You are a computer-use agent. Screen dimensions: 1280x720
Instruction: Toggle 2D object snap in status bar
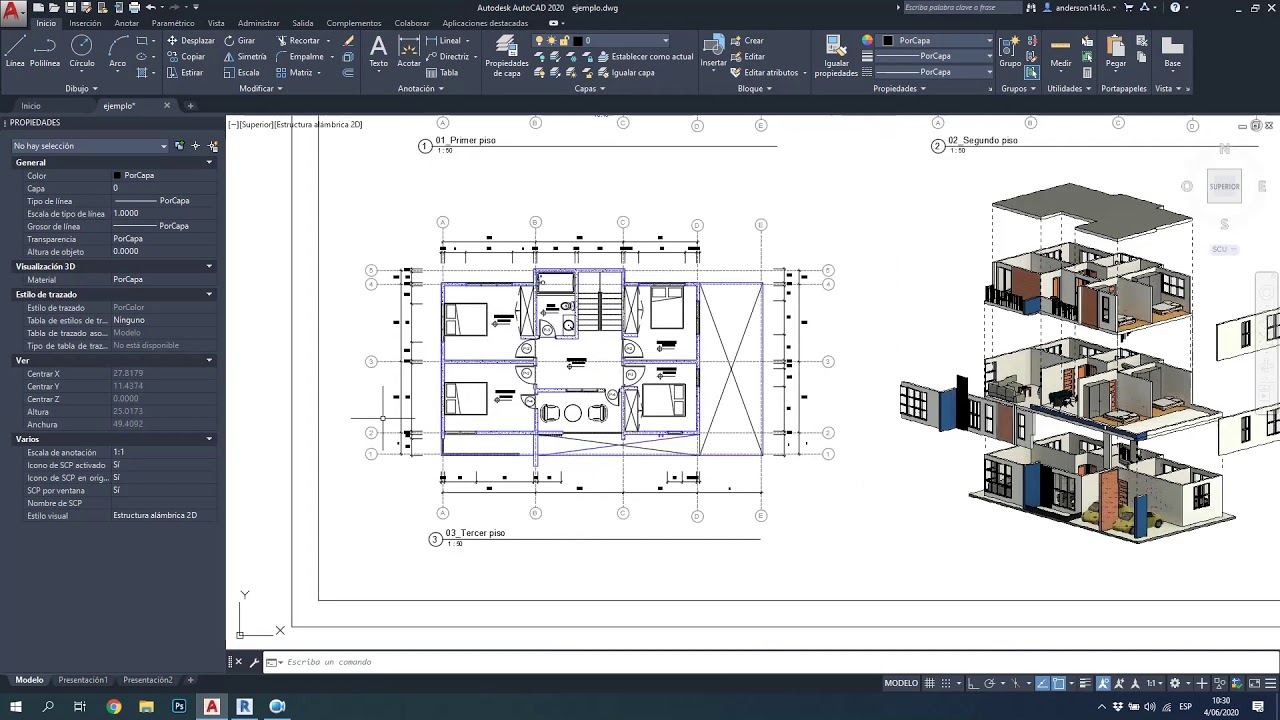1058,683
